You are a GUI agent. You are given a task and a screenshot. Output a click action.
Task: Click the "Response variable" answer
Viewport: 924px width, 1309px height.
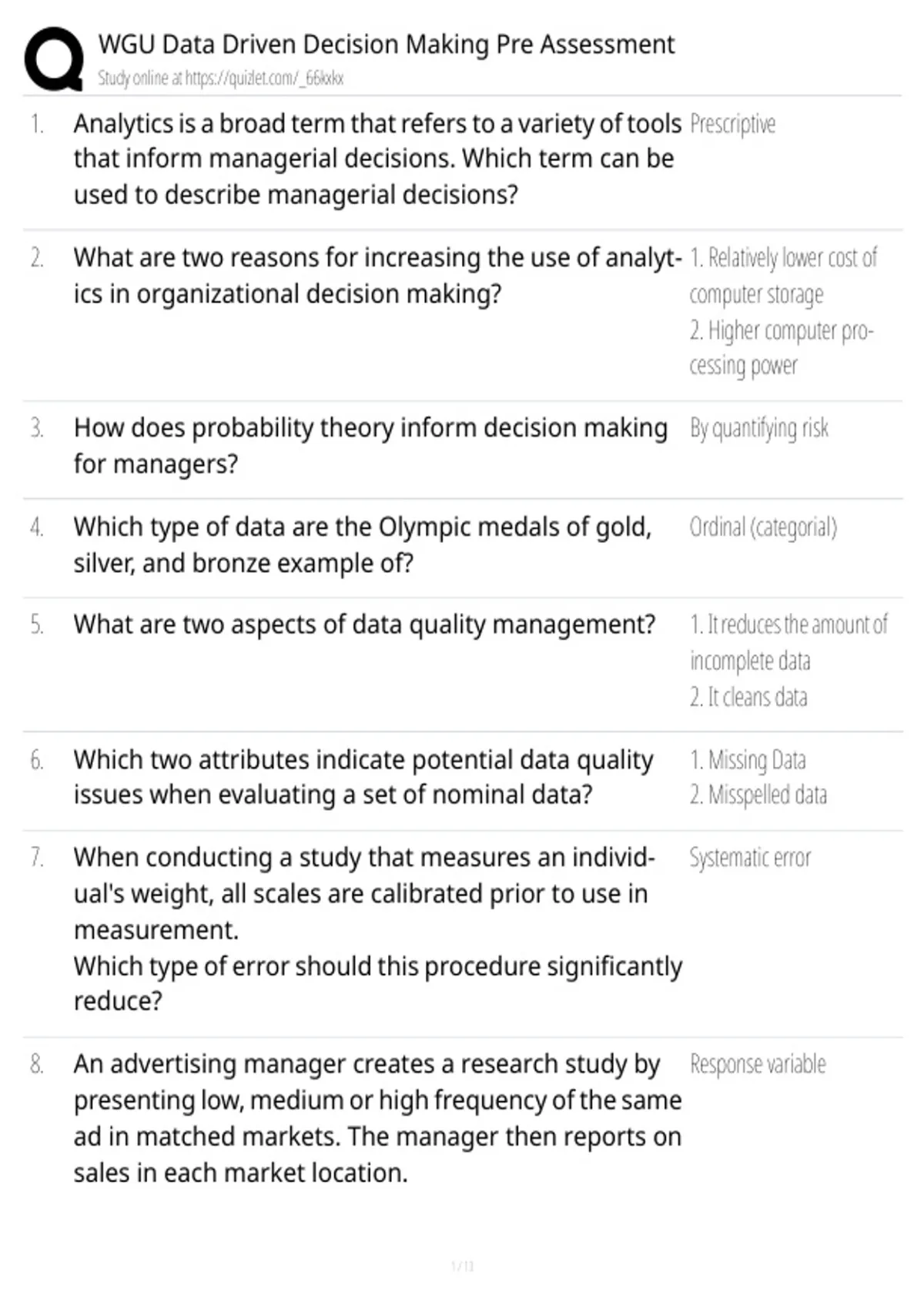[x=758, y=1064]
